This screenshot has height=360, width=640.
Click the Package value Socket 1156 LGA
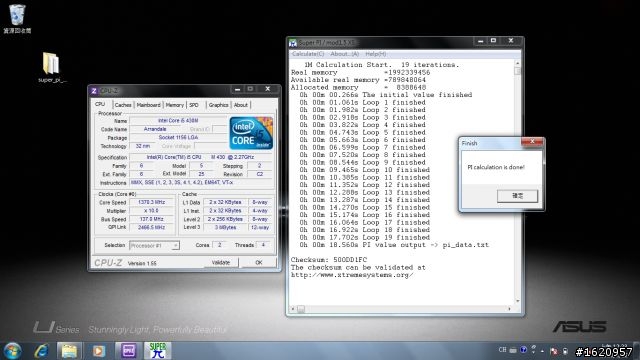178,138
